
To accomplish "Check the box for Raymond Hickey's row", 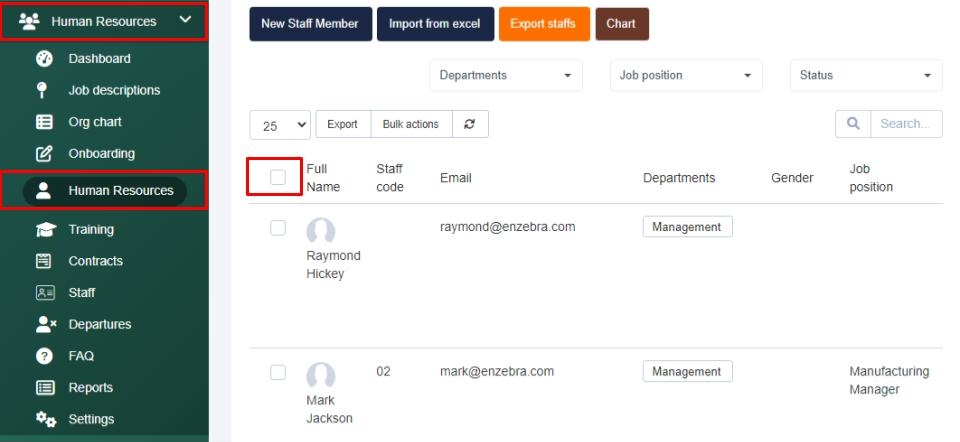I will pyautogui.click(x=278, y=228).
